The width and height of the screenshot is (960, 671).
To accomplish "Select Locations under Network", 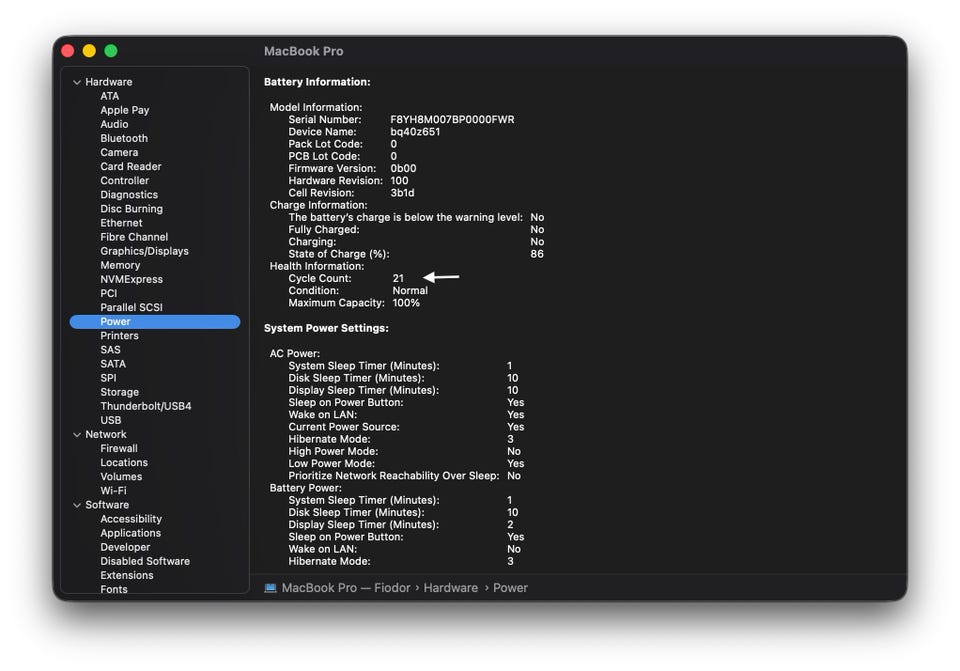I will tap(124, 462).
